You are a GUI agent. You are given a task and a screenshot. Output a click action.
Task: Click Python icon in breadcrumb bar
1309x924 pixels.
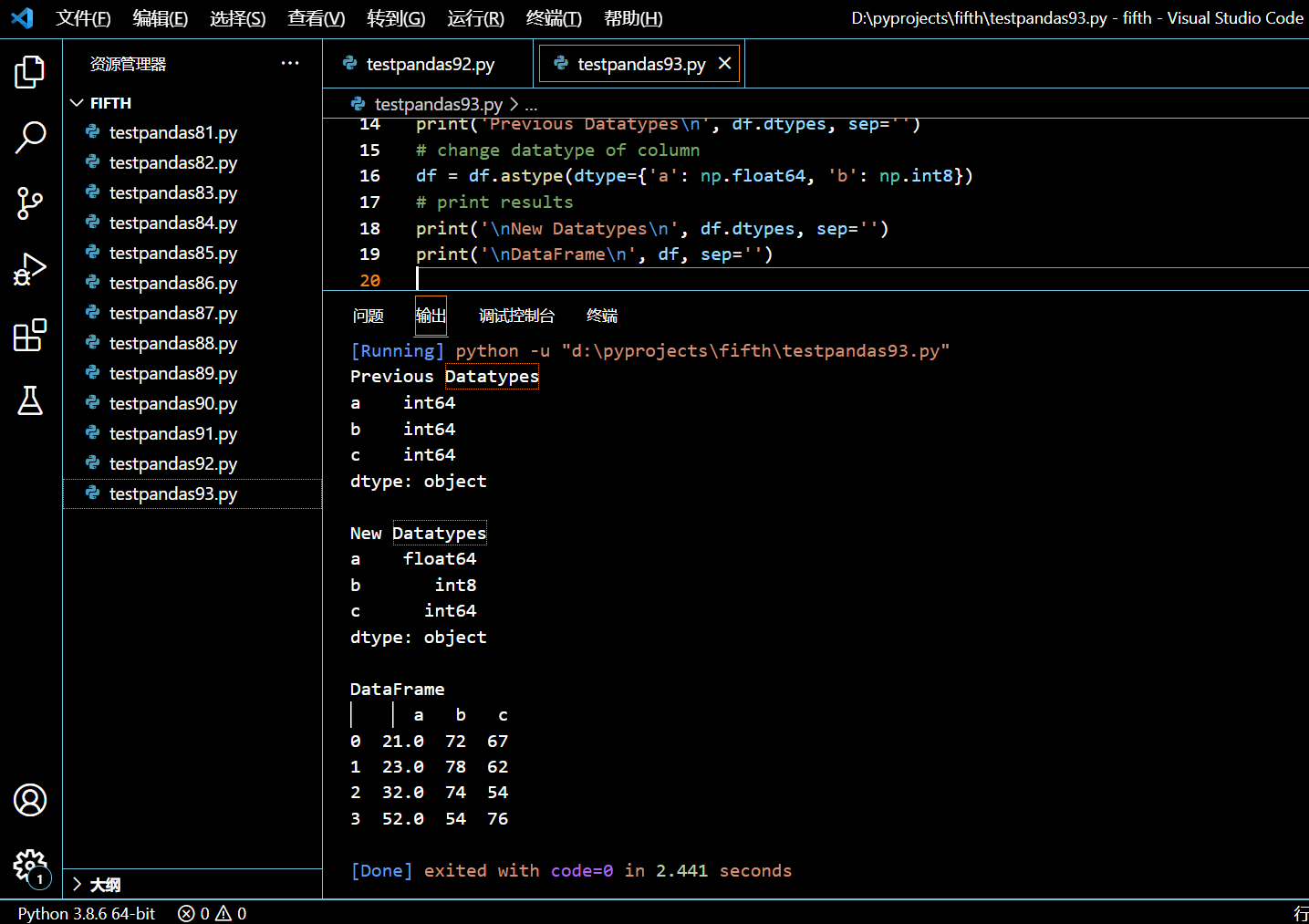tap(358, 104)
